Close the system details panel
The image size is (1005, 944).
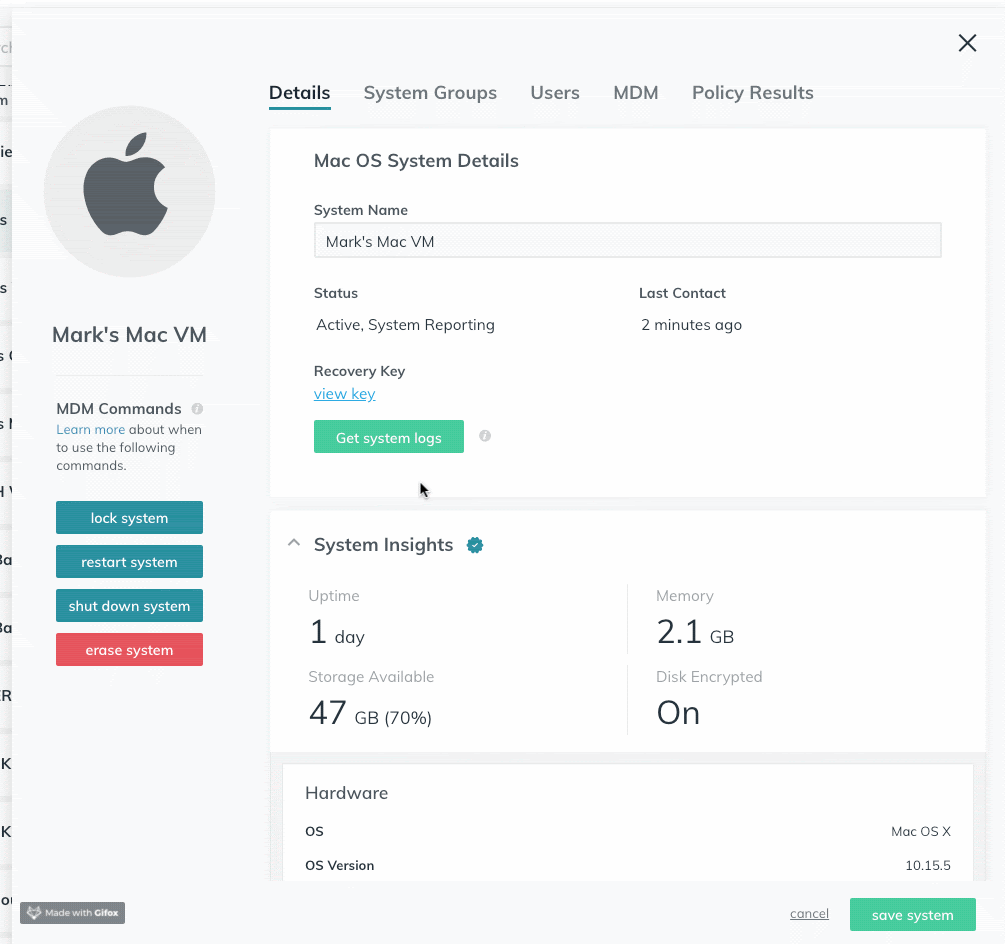pos(967,42)
